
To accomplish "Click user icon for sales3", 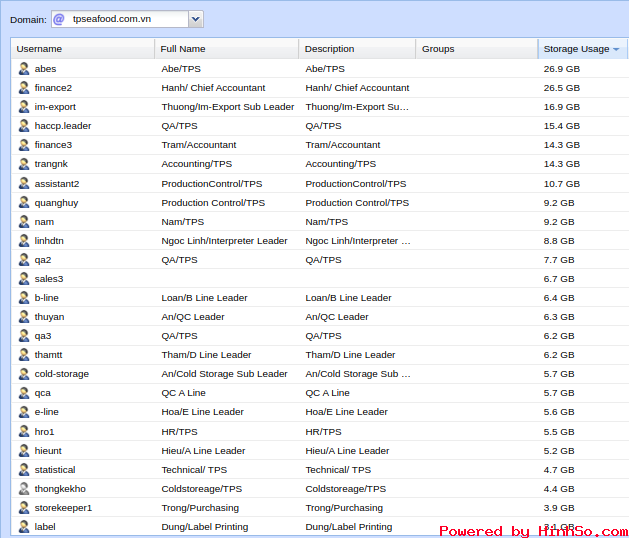I will 24,278.
